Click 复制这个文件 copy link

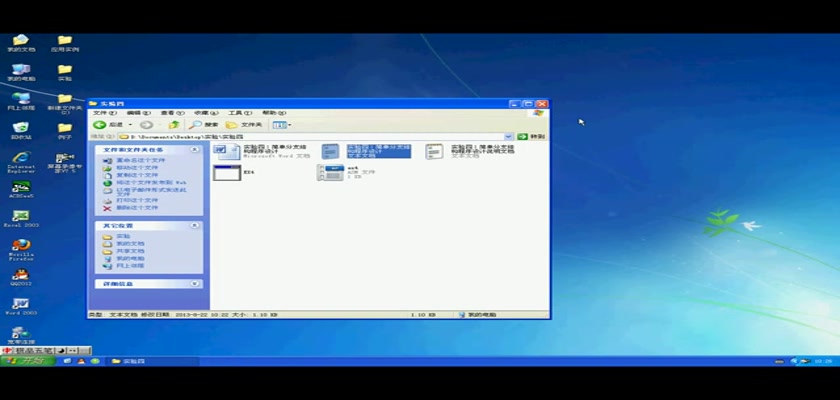coord(137,175)
